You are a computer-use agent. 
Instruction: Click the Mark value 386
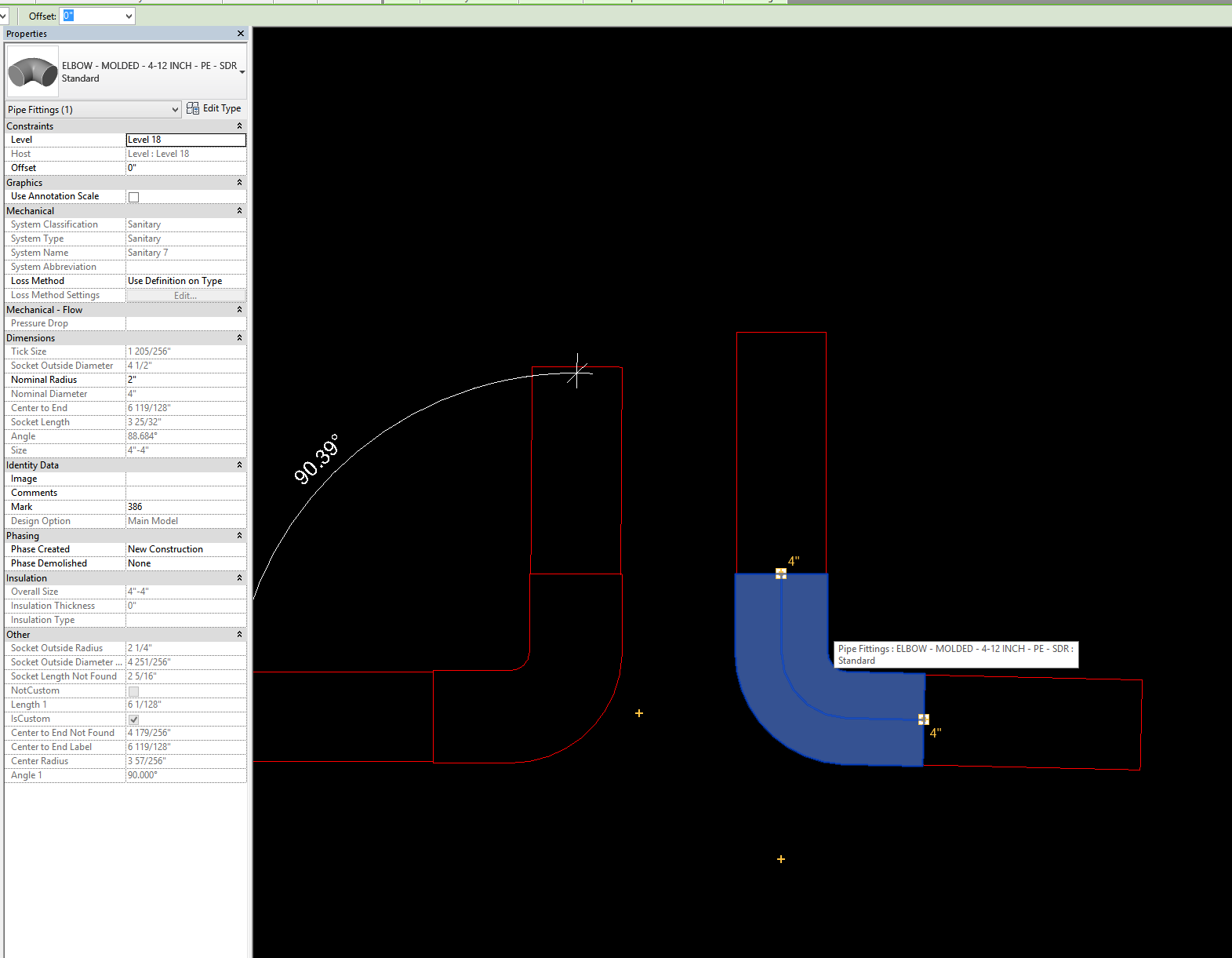pyautogui.click(x=186, y=507)
